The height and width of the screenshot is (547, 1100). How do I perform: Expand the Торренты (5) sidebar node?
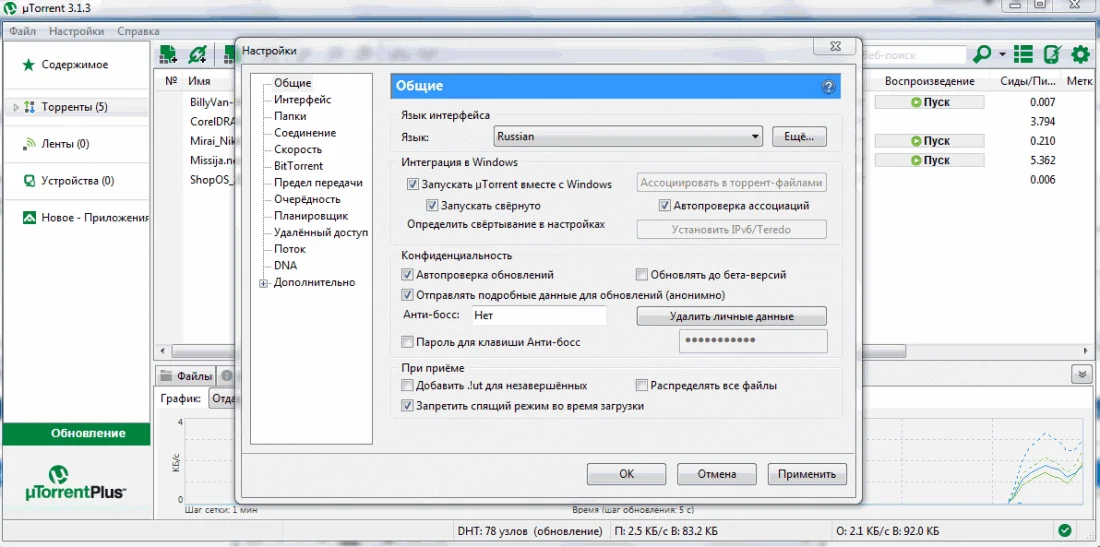point(16,107)
